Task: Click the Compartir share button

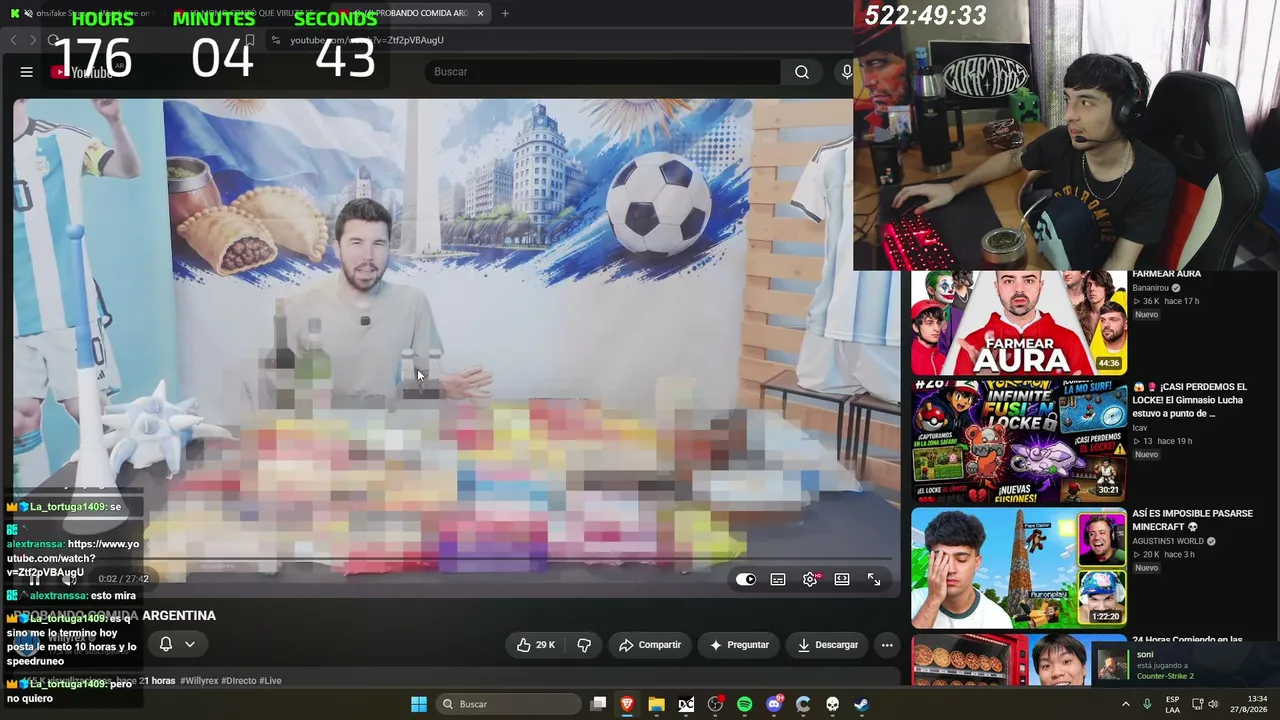Action: pos(650,645)
